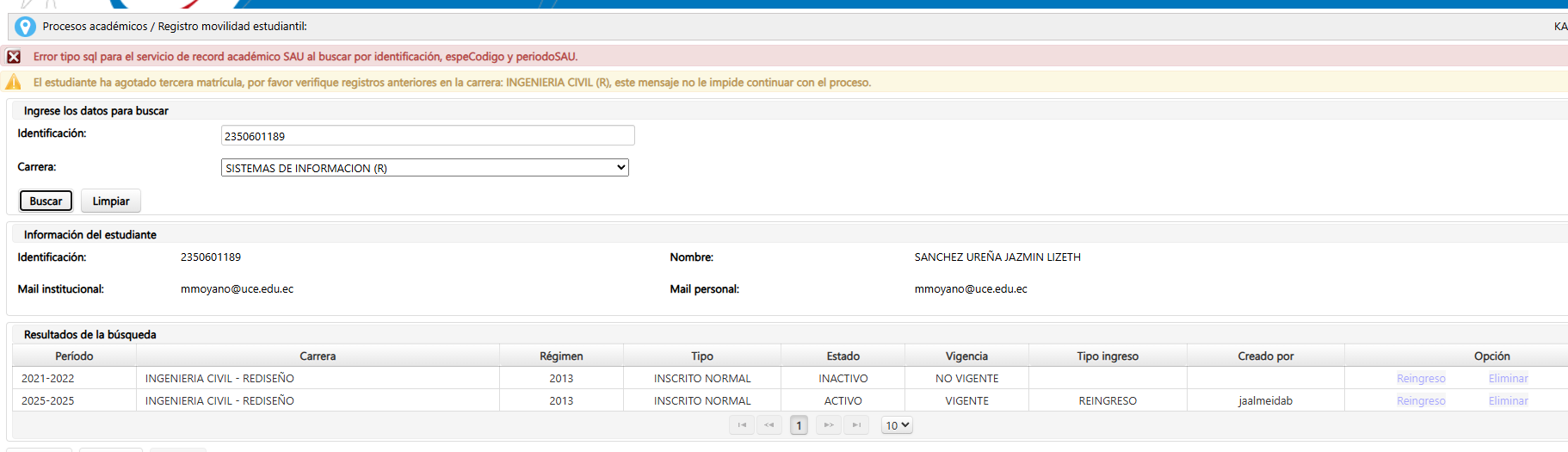
Task: Go to next page of results
Action: (829, 425)
